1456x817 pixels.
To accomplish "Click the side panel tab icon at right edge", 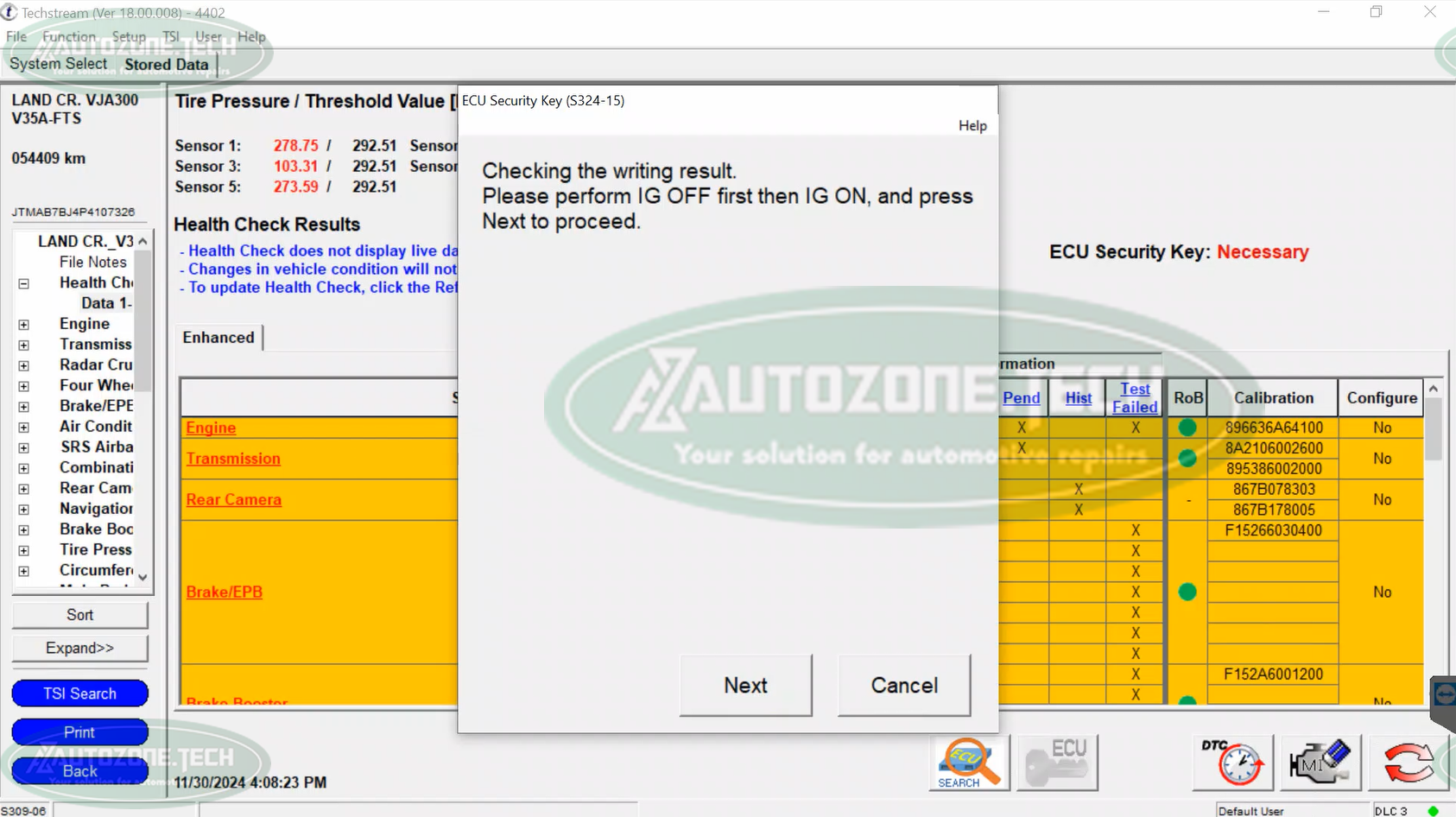I will click(1444, 694).
